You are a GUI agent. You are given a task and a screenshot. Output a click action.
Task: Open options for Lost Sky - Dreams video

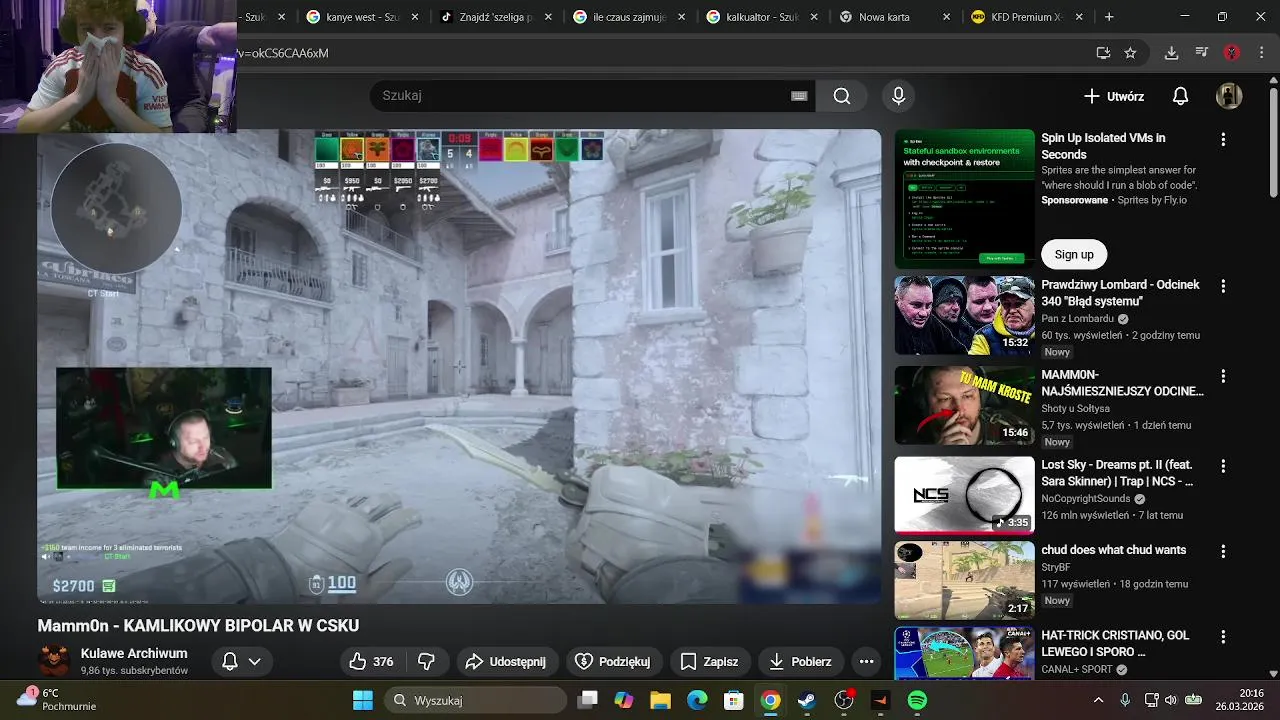[x=1222, y=467]
